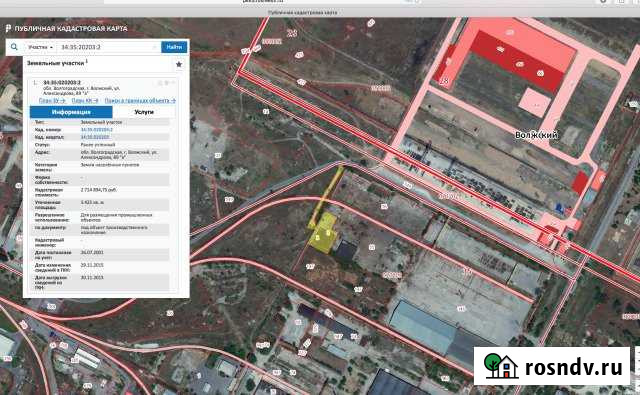The image size is (640, 395).
Task: Add the parcel to favorites with the star icon
Action: click(179, 64)
